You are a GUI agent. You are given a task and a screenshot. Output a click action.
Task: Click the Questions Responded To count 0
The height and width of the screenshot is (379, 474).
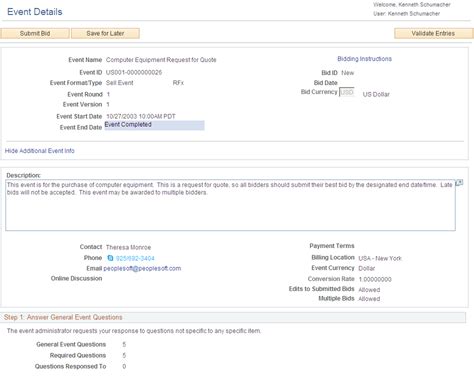[x=124, y=366]
